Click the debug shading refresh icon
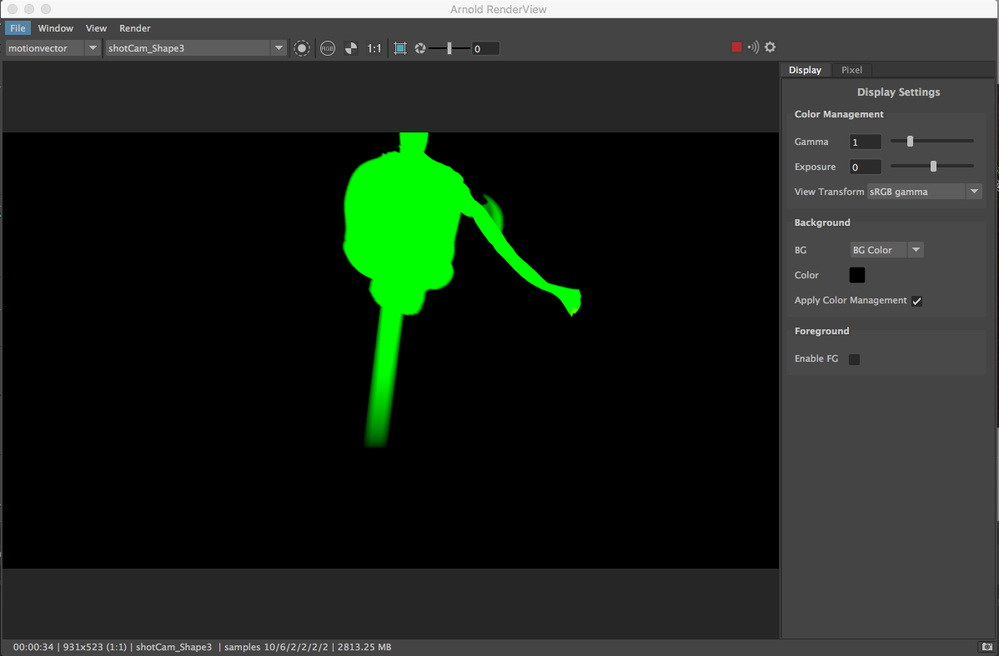The image size is (999, 656). point(420,48)
